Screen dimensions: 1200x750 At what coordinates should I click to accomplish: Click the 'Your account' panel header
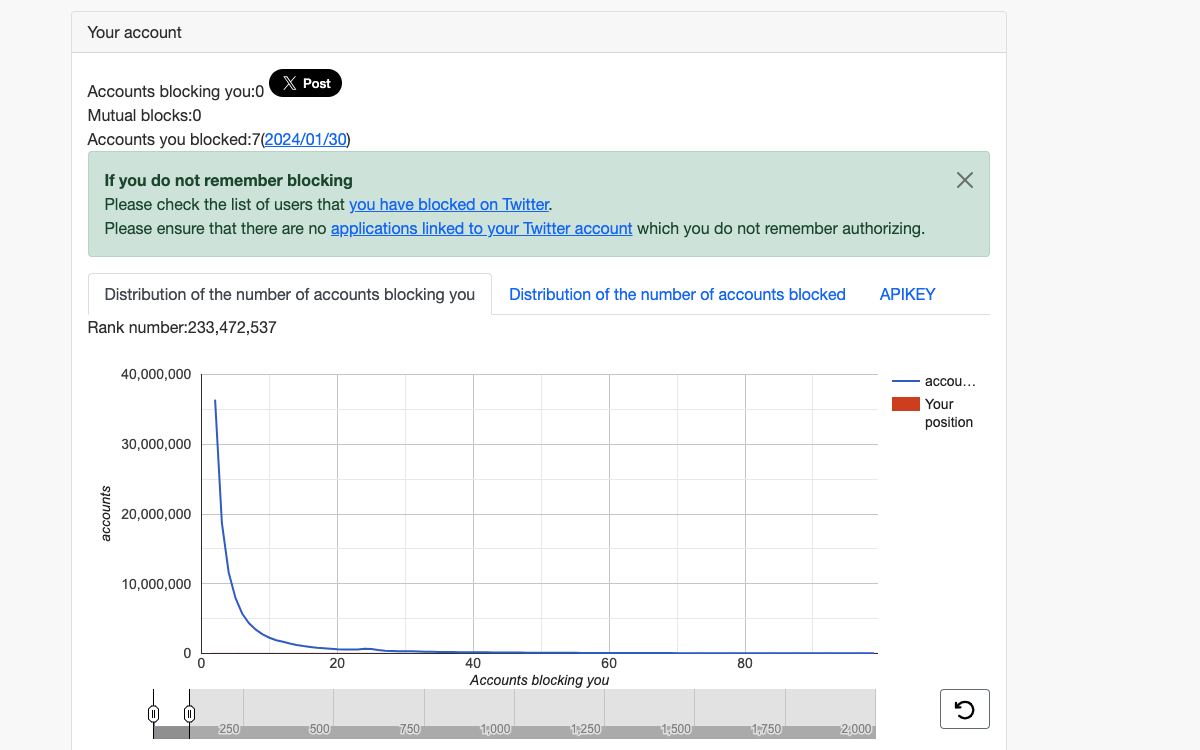pyautogui.click(x=135, y=32)
